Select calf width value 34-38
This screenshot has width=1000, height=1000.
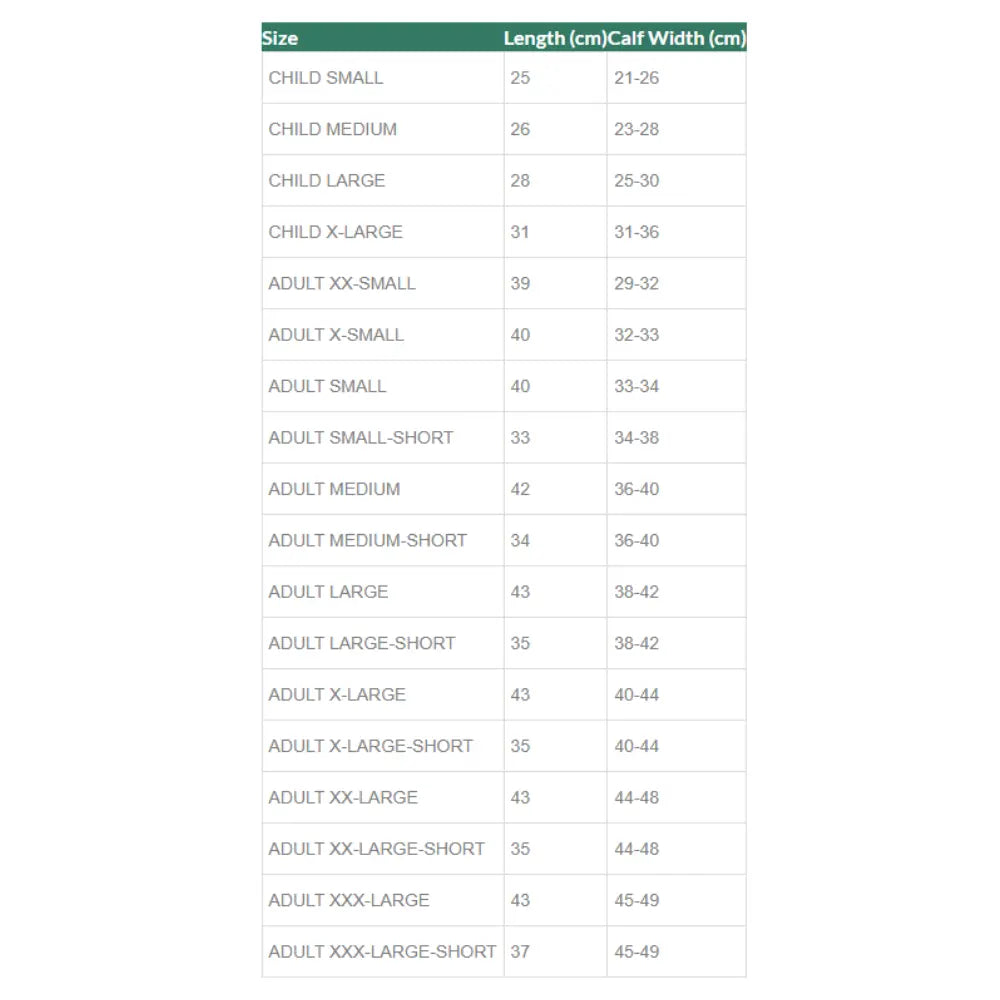click(637, 437)
